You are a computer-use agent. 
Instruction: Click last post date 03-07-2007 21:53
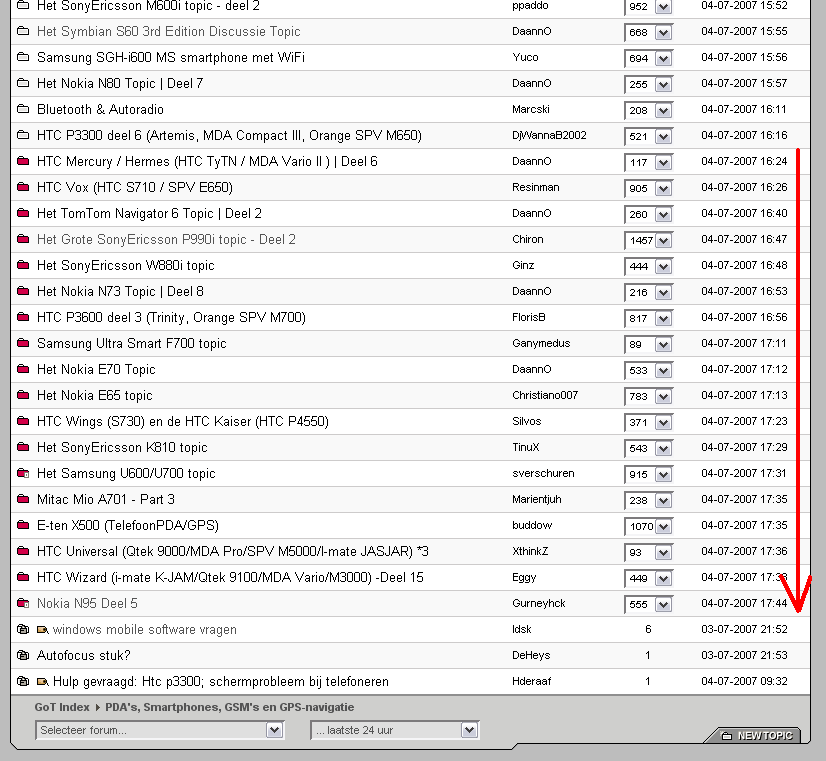744,655
